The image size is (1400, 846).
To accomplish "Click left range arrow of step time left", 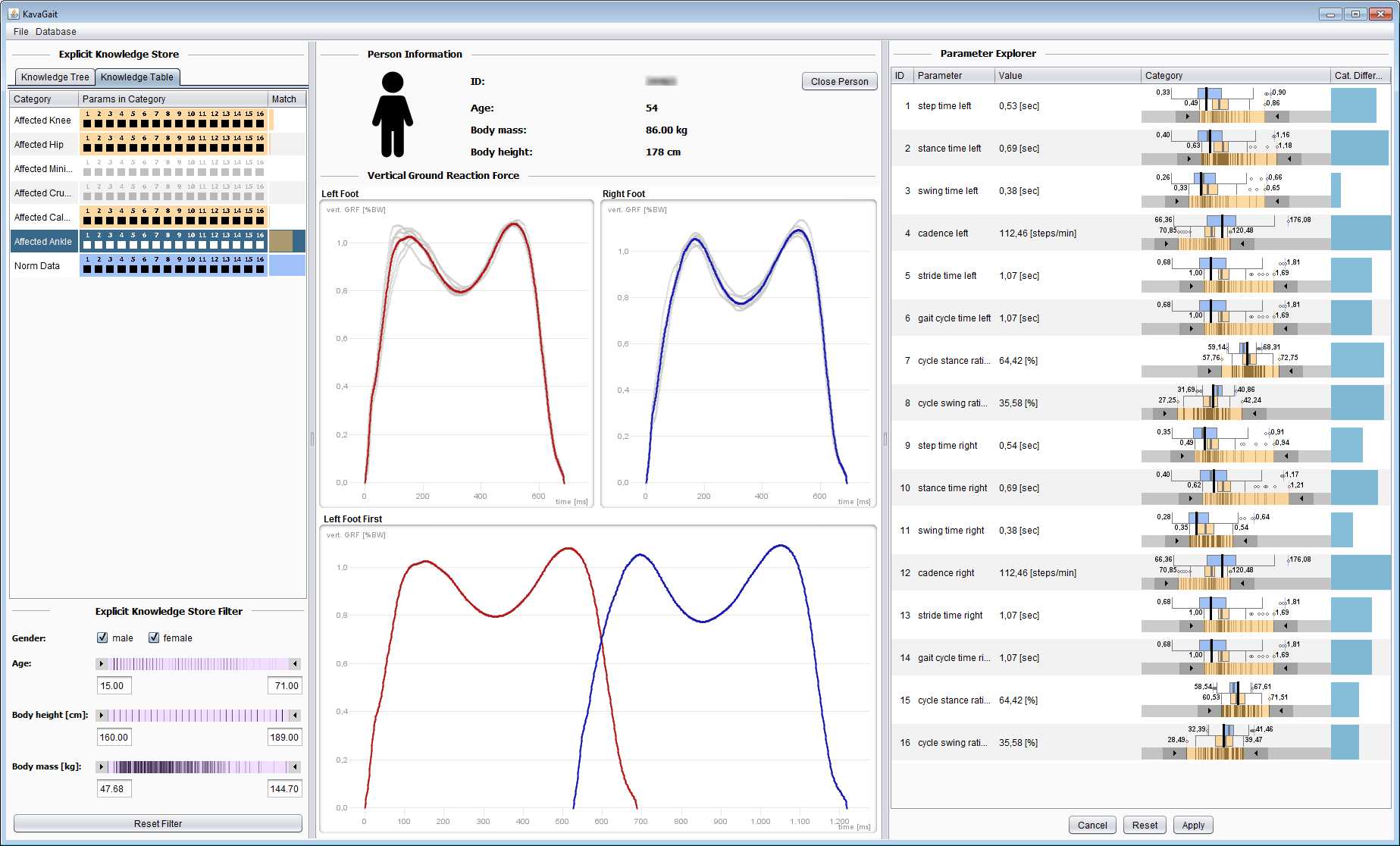I will [x=1187, y=117].
